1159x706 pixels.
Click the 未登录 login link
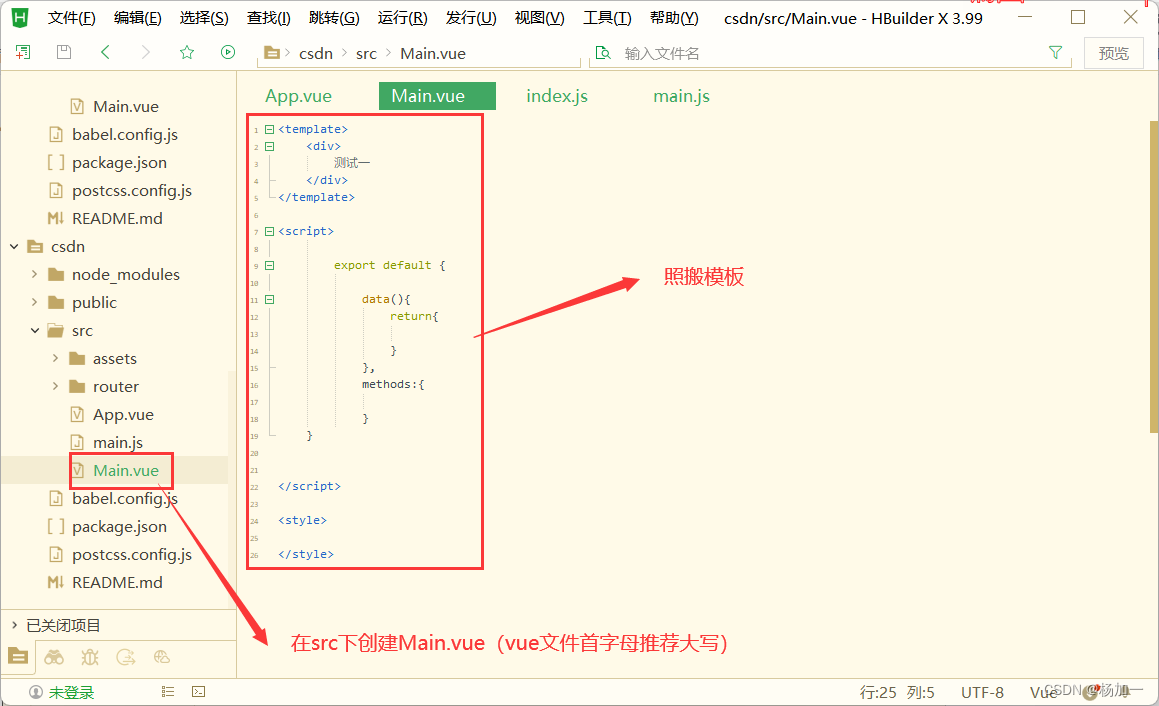click(72, 693)
